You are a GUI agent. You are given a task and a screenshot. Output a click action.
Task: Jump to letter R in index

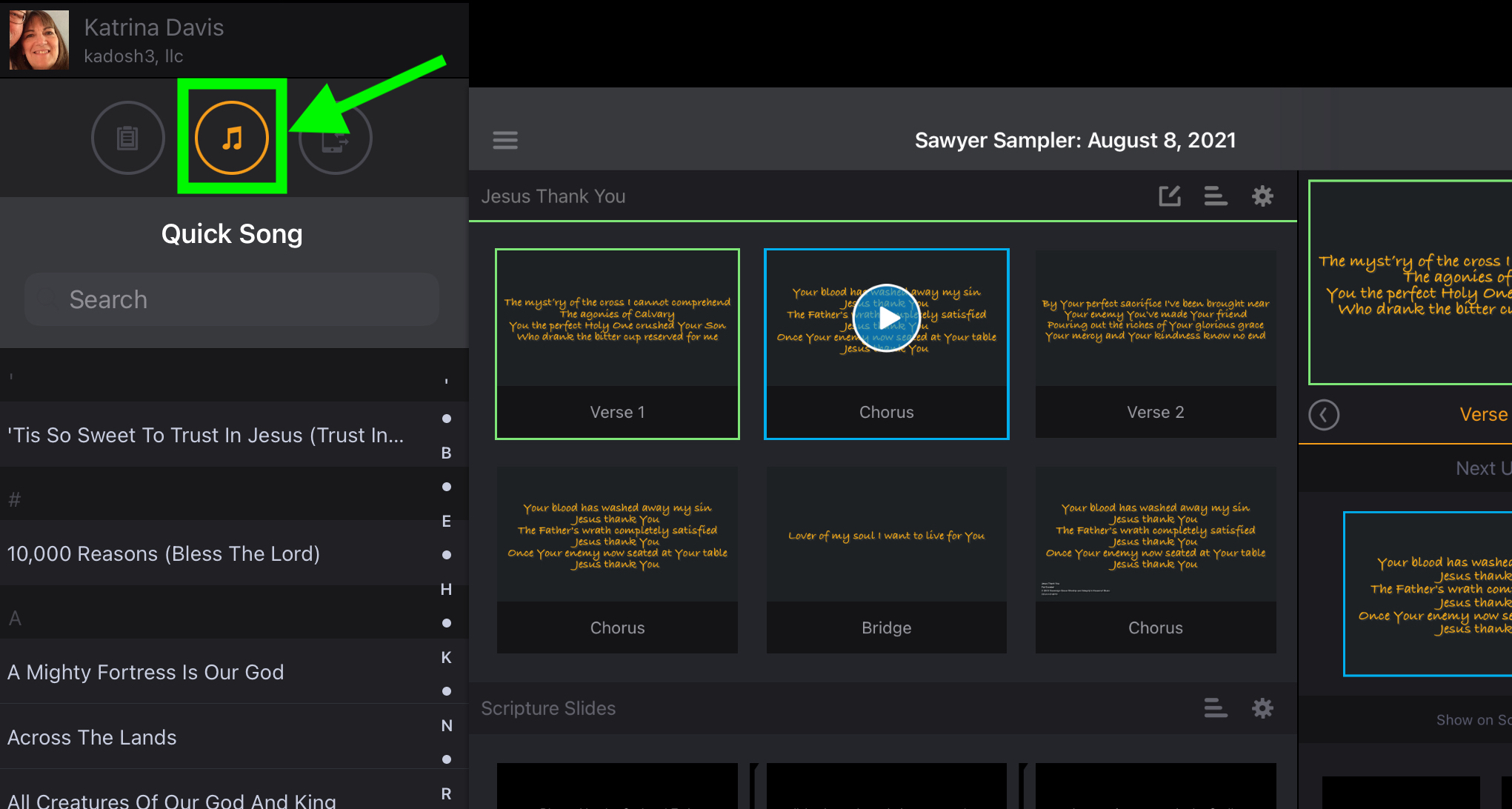coord(446,793)
